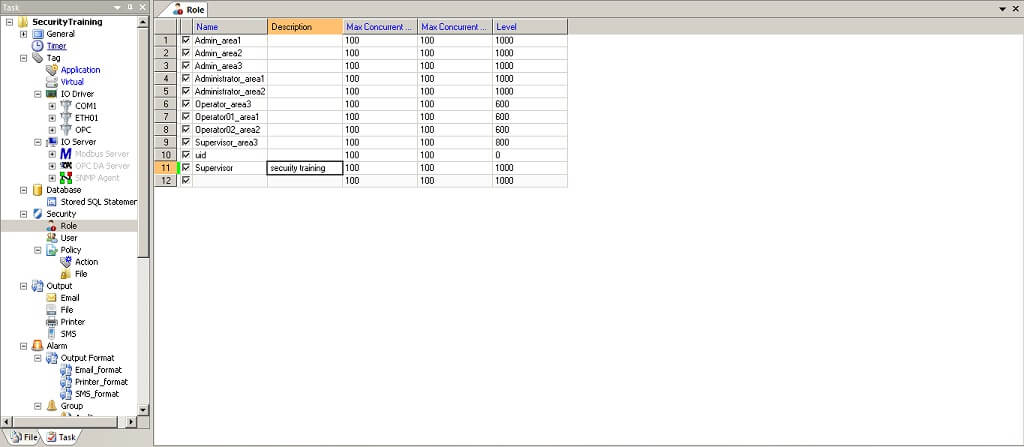Click the Email_format icon
Screen dimensions: 1024x447
tap(65, 370)
